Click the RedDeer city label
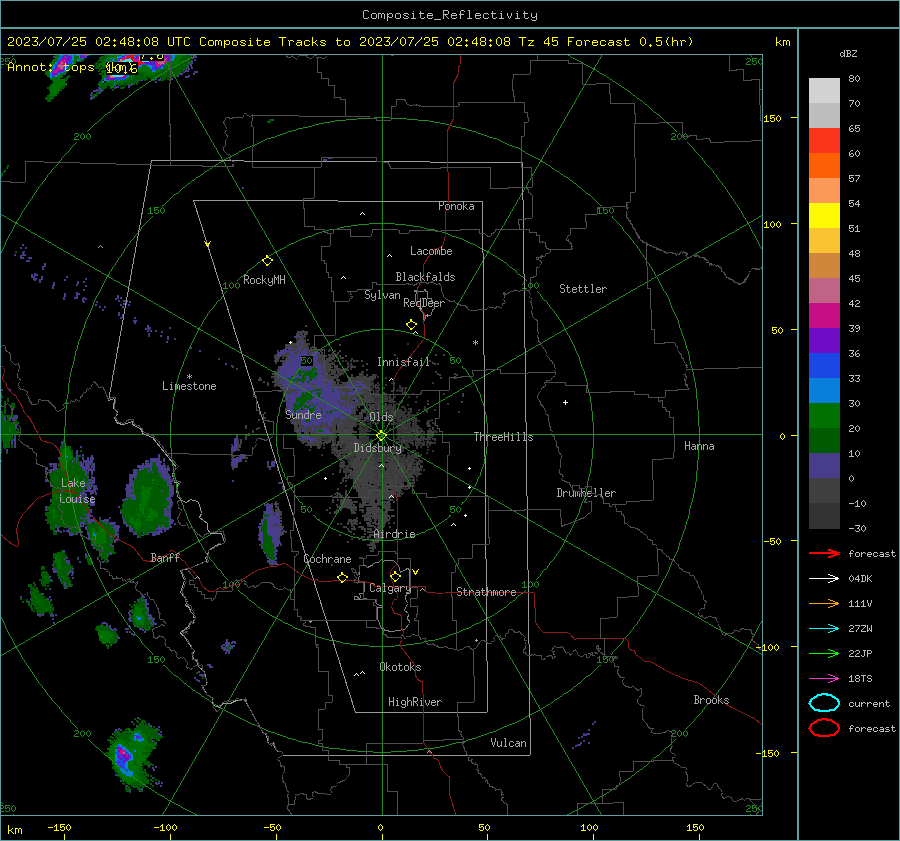This screenshot has width=900, height=841. [x=424, y=303]
